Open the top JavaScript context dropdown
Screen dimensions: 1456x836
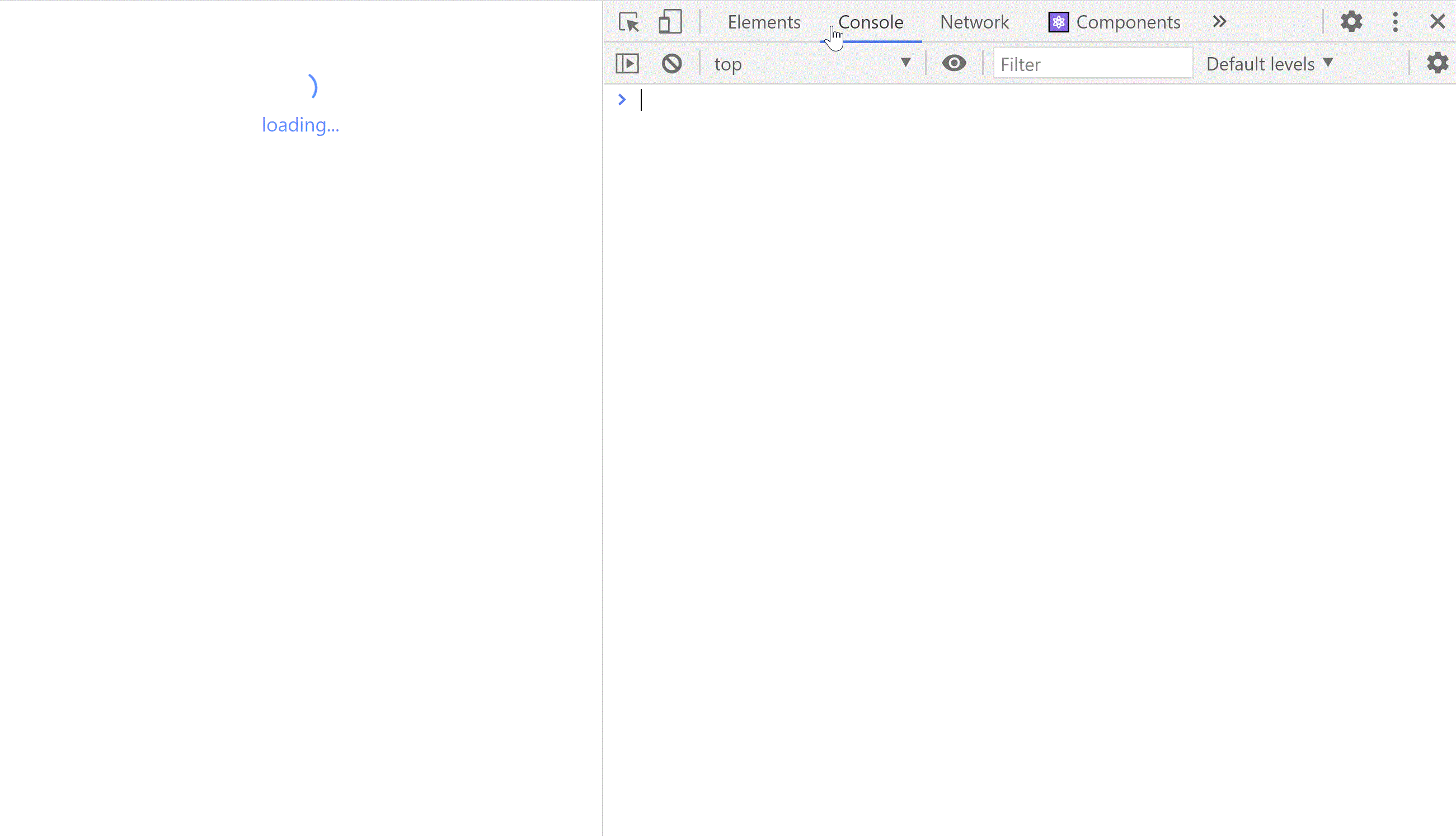click(x=811, y=64)
